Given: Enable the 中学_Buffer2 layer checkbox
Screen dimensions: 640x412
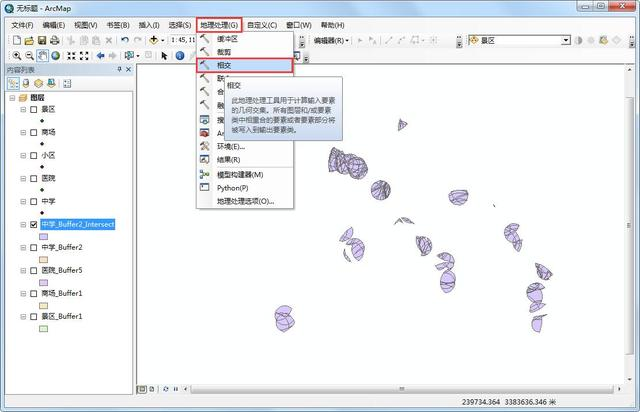Looking at the screenshot, I should (x=33, y=247).
